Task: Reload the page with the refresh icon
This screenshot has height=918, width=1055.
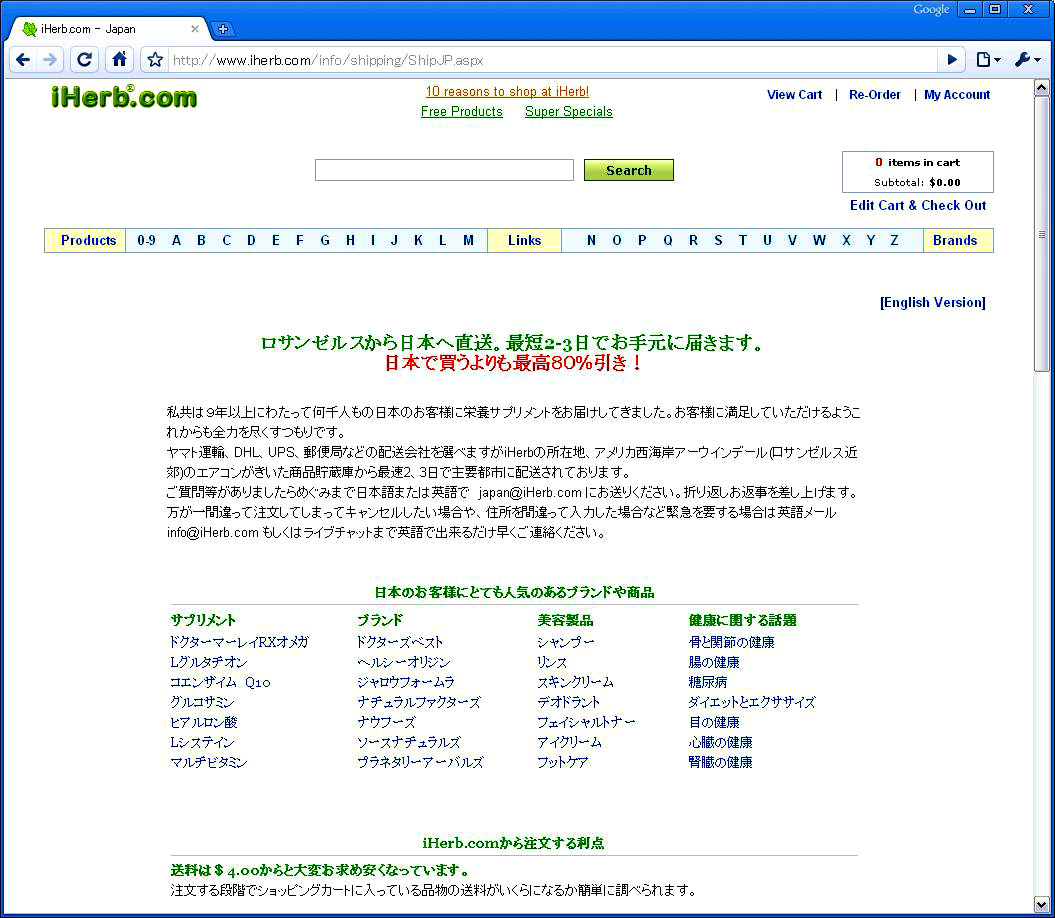Action: click(84, 60)
